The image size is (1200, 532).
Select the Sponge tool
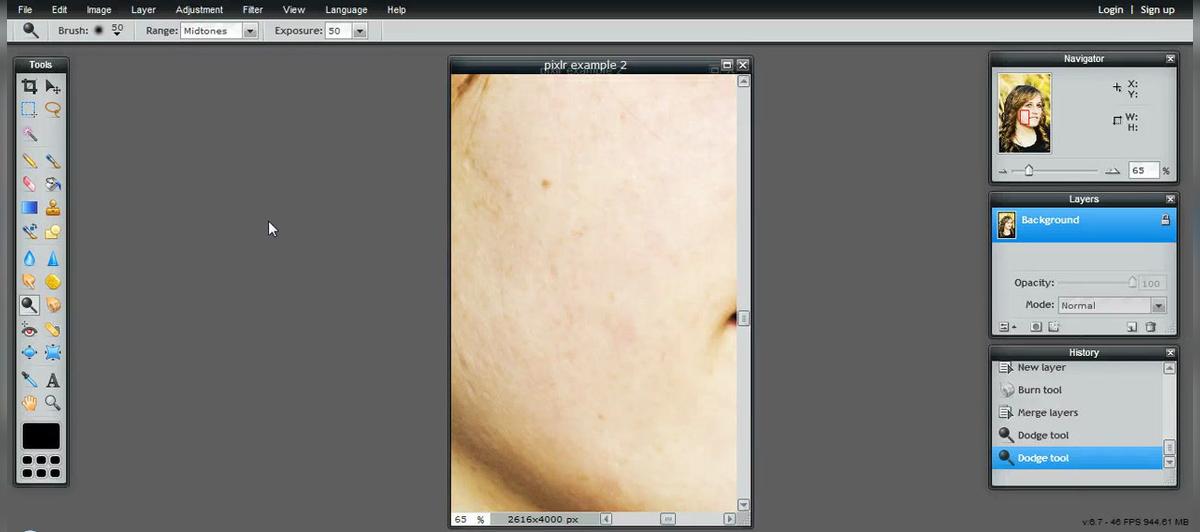53,282
